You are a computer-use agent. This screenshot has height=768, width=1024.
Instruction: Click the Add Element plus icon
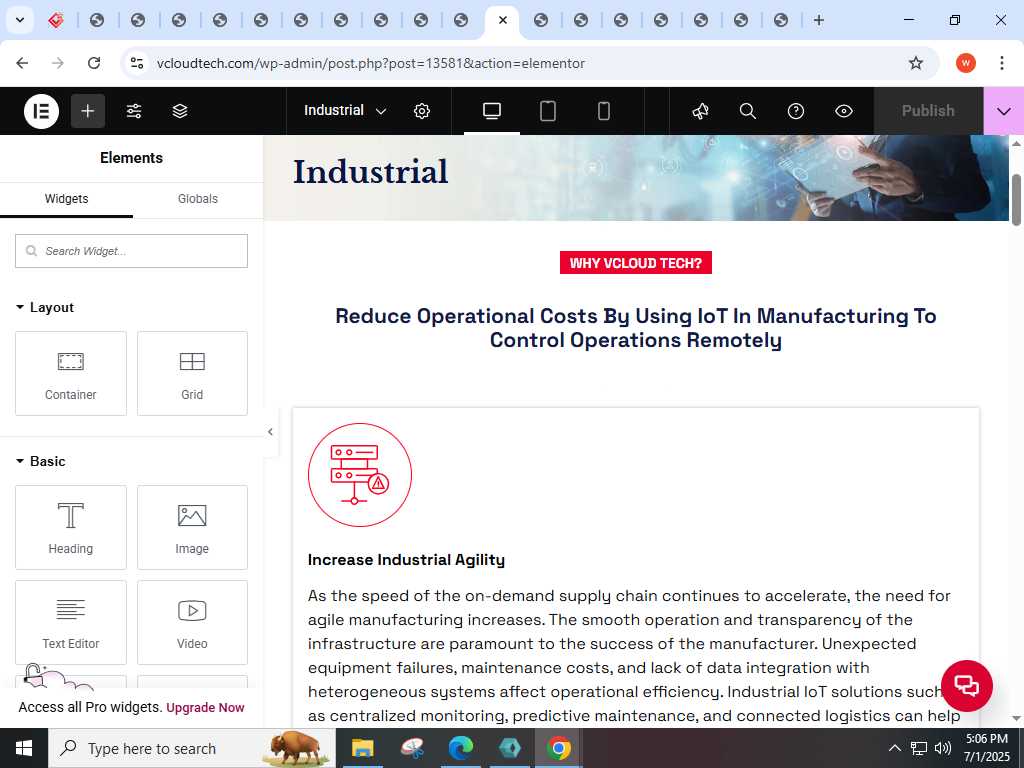[x=88, y=111]
